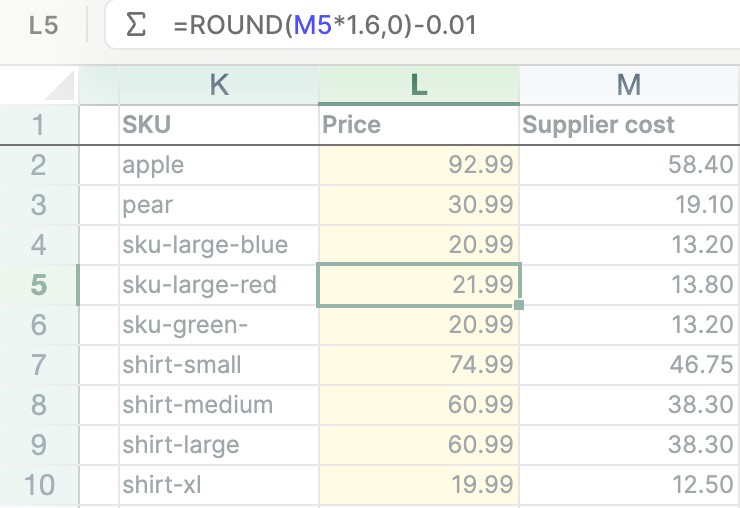Select column L header

(x=419, y=85)
